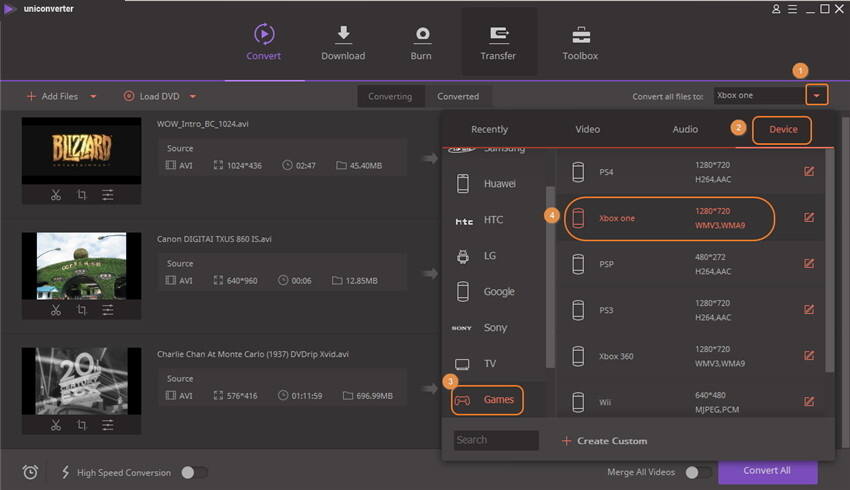The width and height of the screenshot is (850, 490).
Task: Click the Load DVD button
Action: tap(152, 96)
